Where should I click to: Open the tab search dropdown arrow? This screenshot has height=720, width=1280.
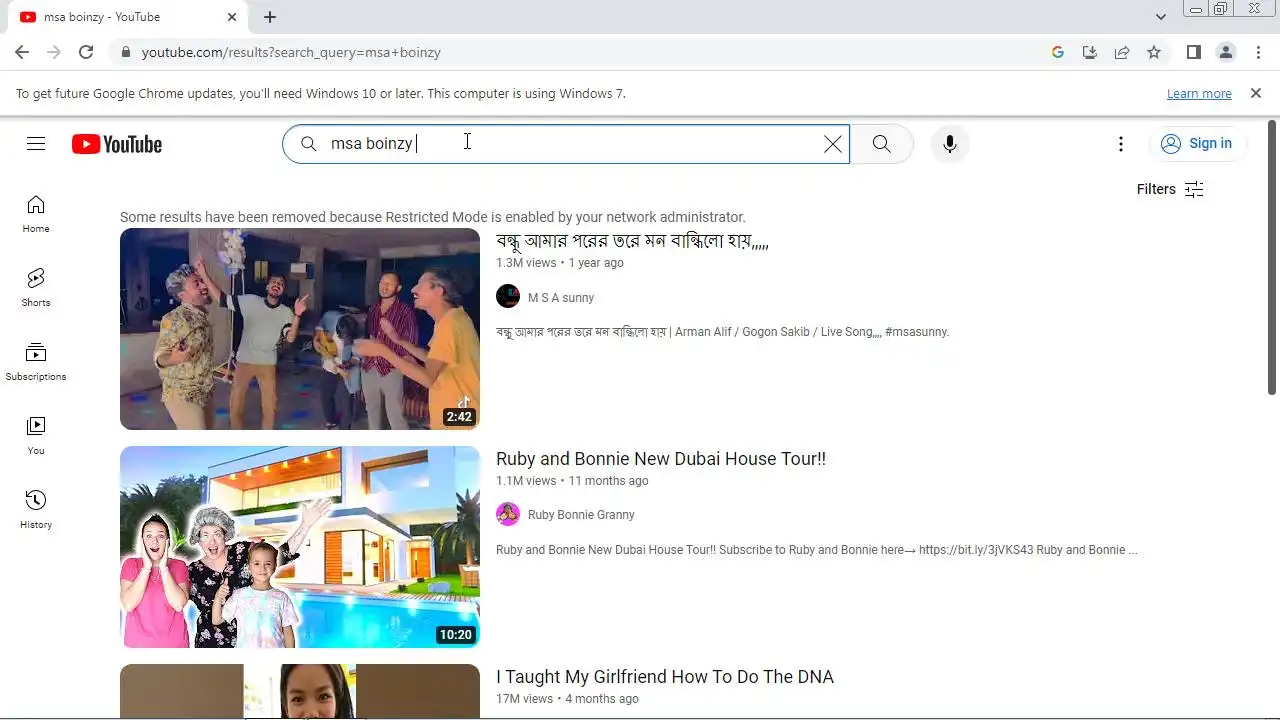click(1160, 17)
